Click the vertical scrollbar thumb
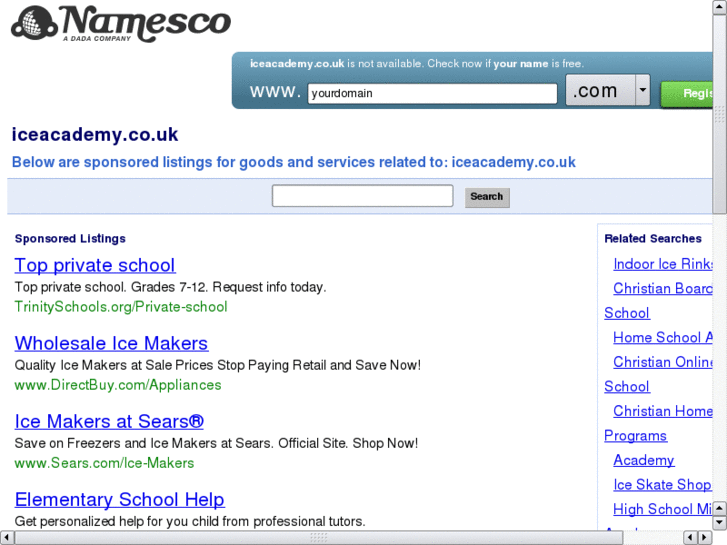This screenshot has width=727, height=545. click(x=720, y=114)
